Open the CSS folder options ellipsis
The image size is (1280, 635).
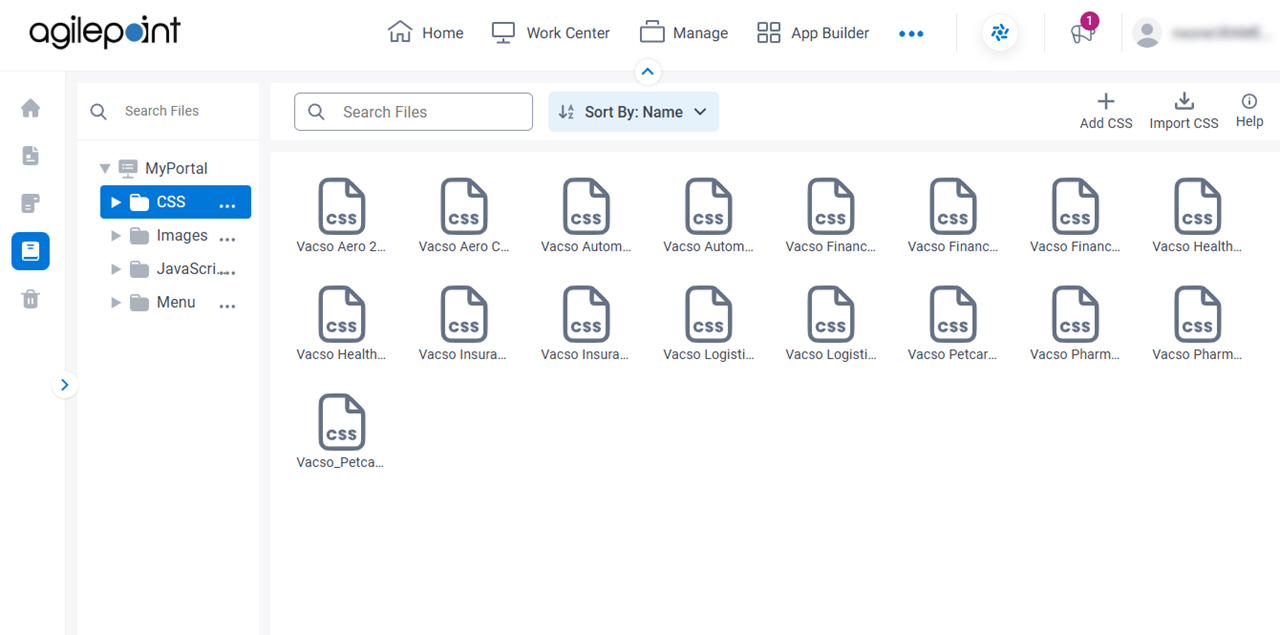(228, 205)
